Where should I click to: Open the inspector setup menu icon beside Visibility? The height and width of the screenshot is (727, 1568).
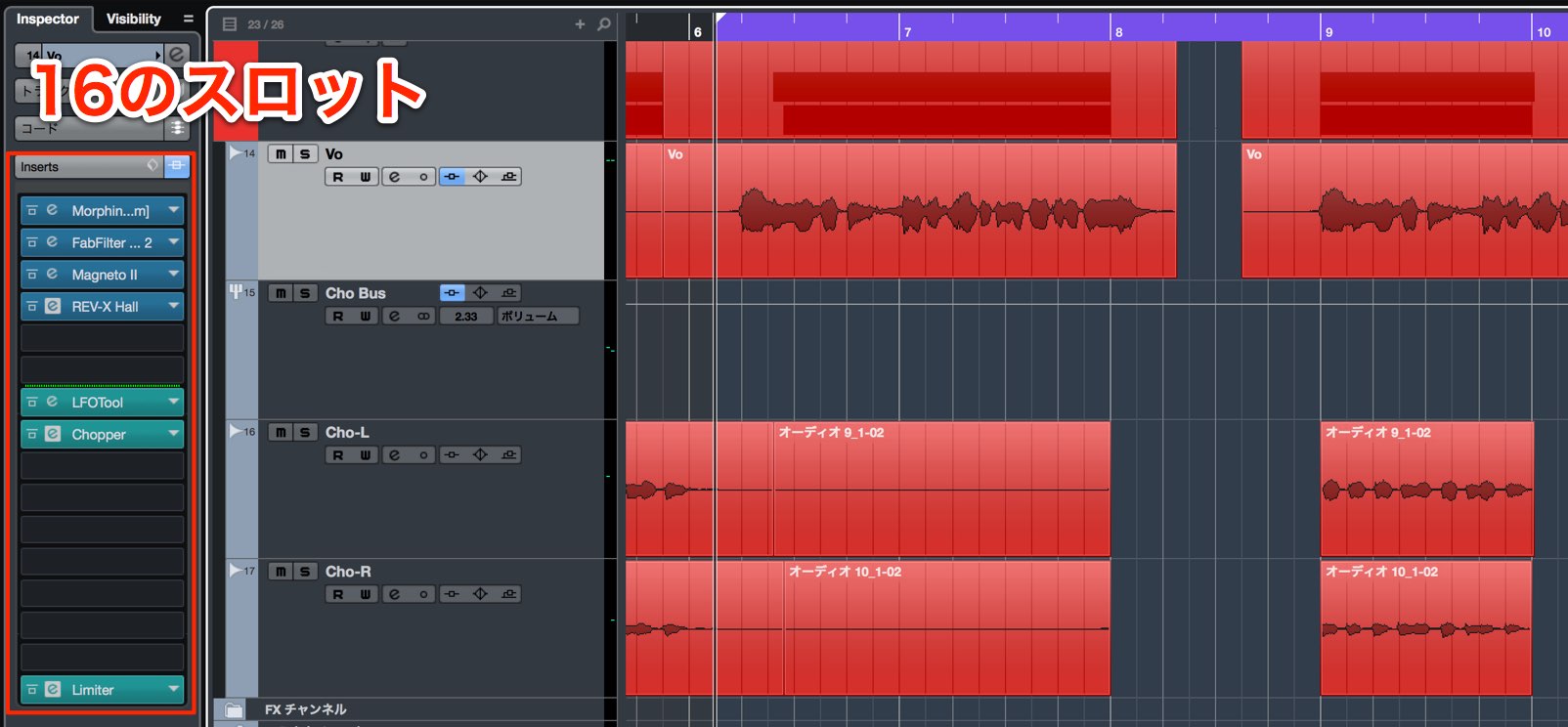pos(189,19)
